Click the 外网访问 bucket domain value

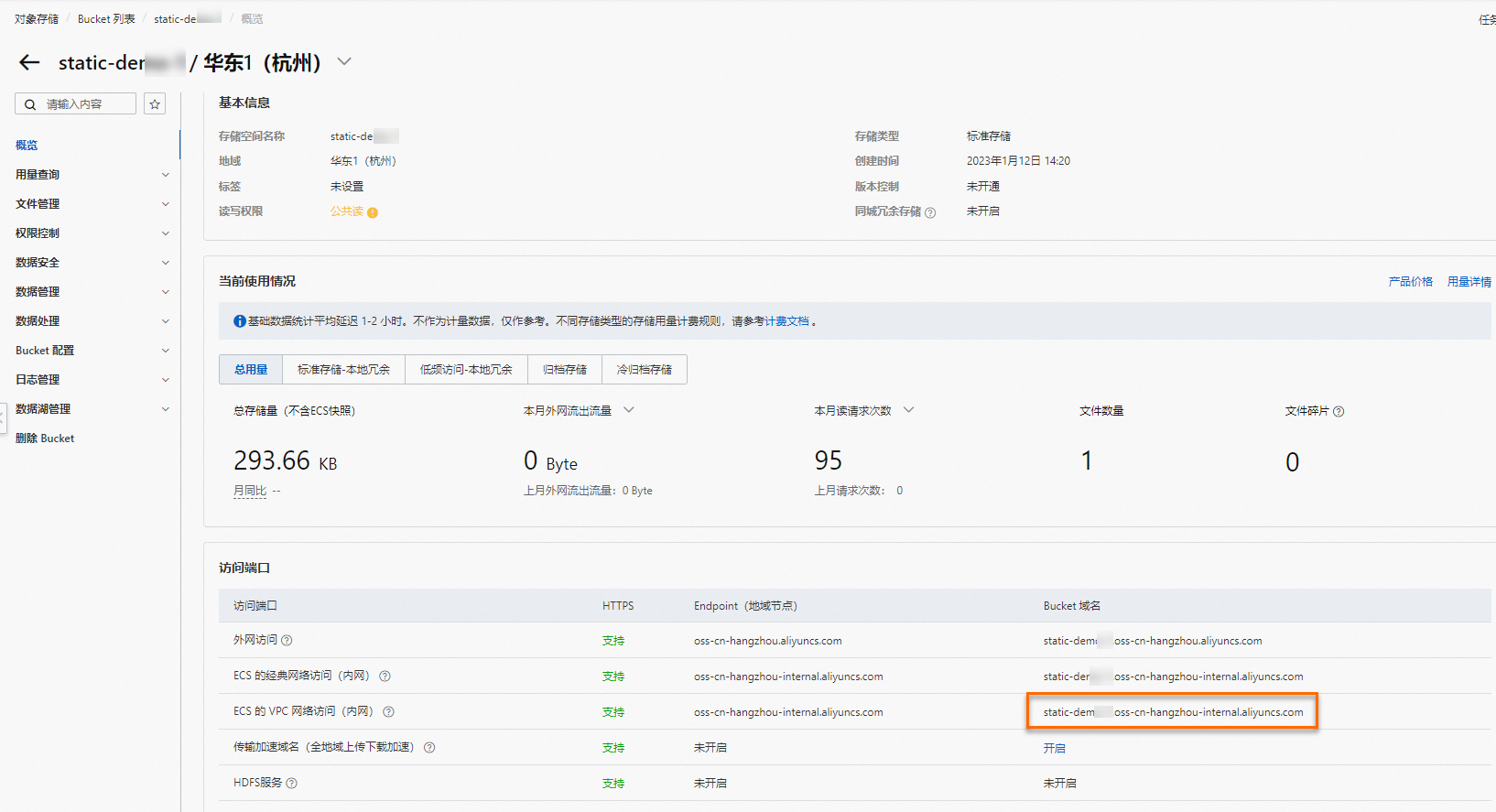[1153, 641]
